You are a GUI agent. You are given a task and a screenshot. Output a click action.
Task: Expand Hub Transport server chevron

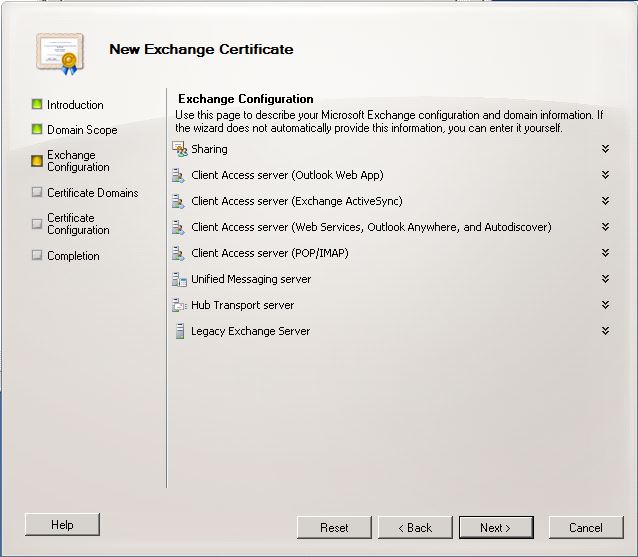(605, 305)
